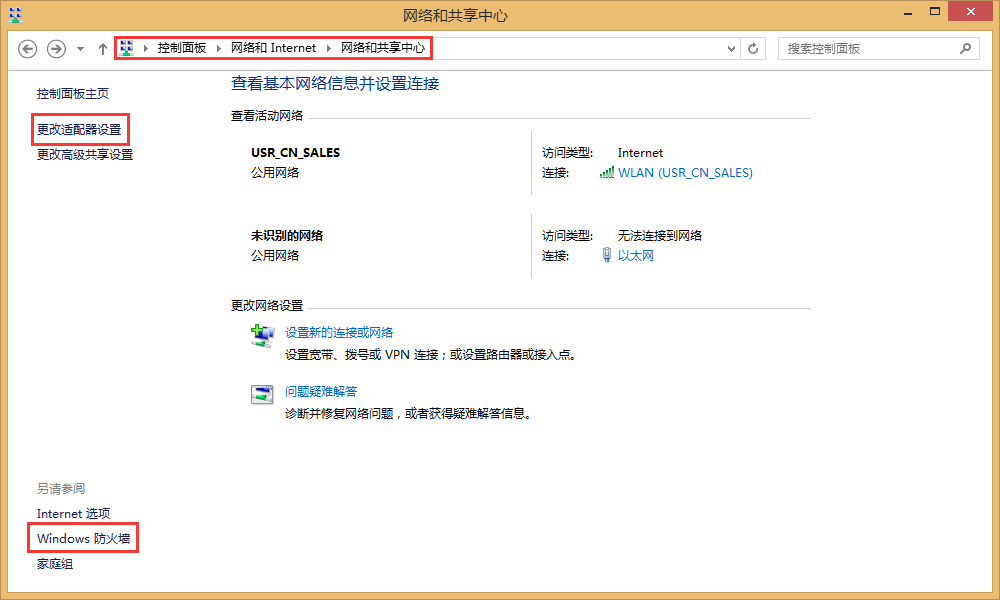
Task: Open Windows 防火墙 settings
Action: [x=82, y=538]
